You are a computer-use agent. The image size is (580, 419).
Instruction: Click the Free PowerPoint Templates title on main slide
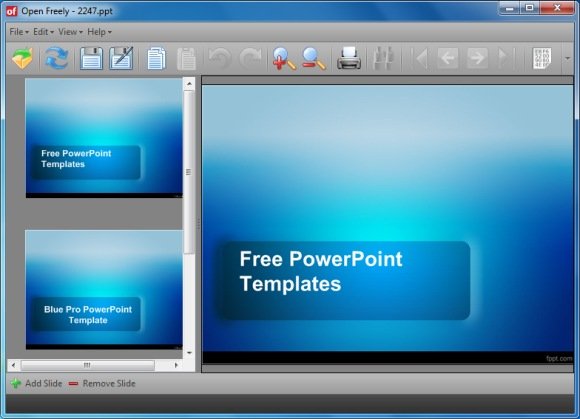pos(321,271)
